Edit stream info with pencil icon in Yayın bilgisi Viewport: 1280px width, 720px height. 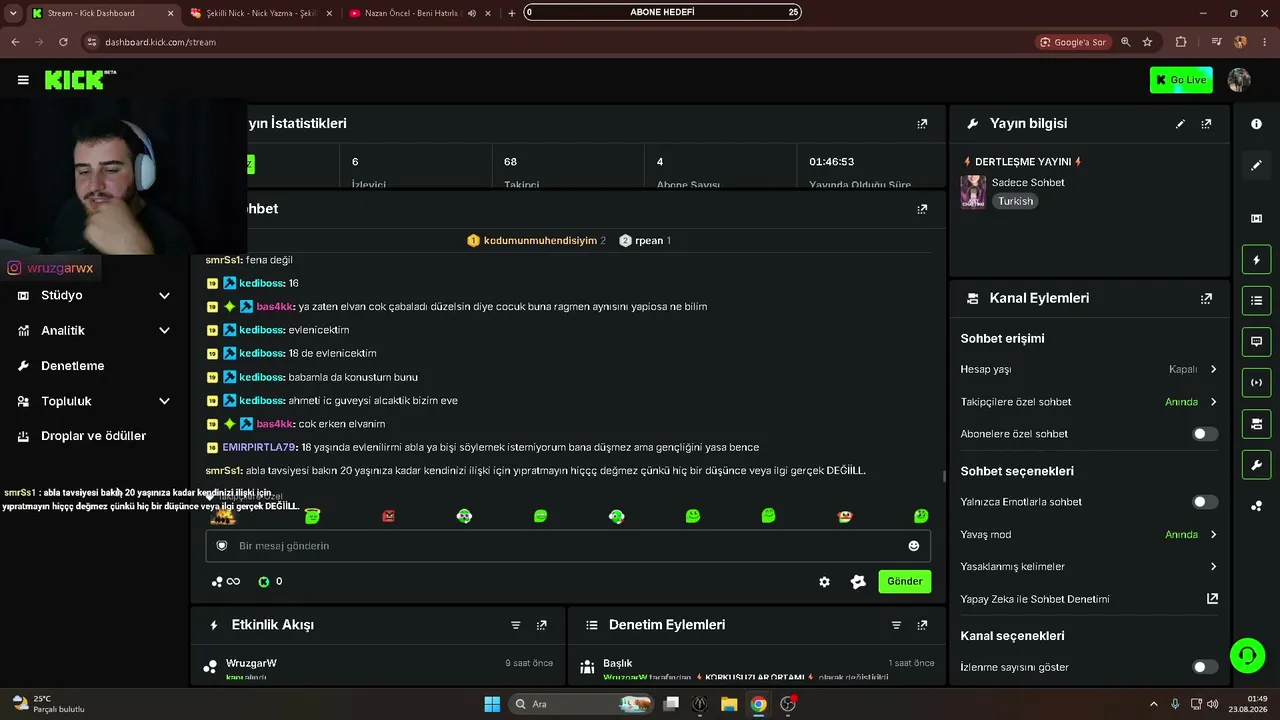coord(1180,124)
